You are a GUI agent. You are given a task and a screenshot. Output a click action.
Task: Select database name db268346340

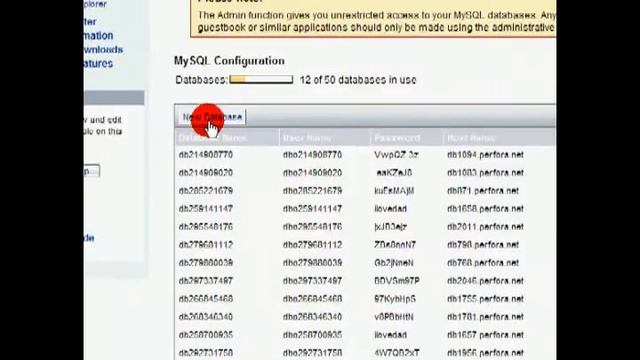[206, 317]
